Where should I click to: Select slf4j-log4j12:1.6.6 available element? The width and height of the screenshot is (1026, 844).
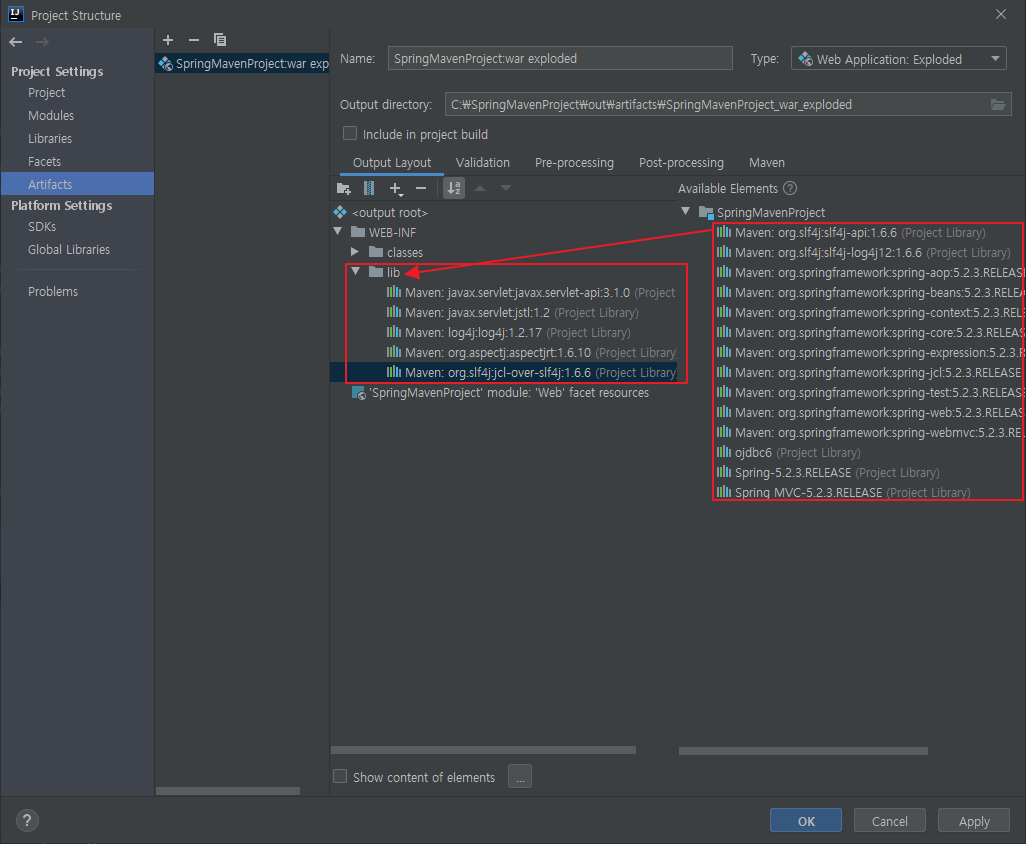[x=864, y=253]
